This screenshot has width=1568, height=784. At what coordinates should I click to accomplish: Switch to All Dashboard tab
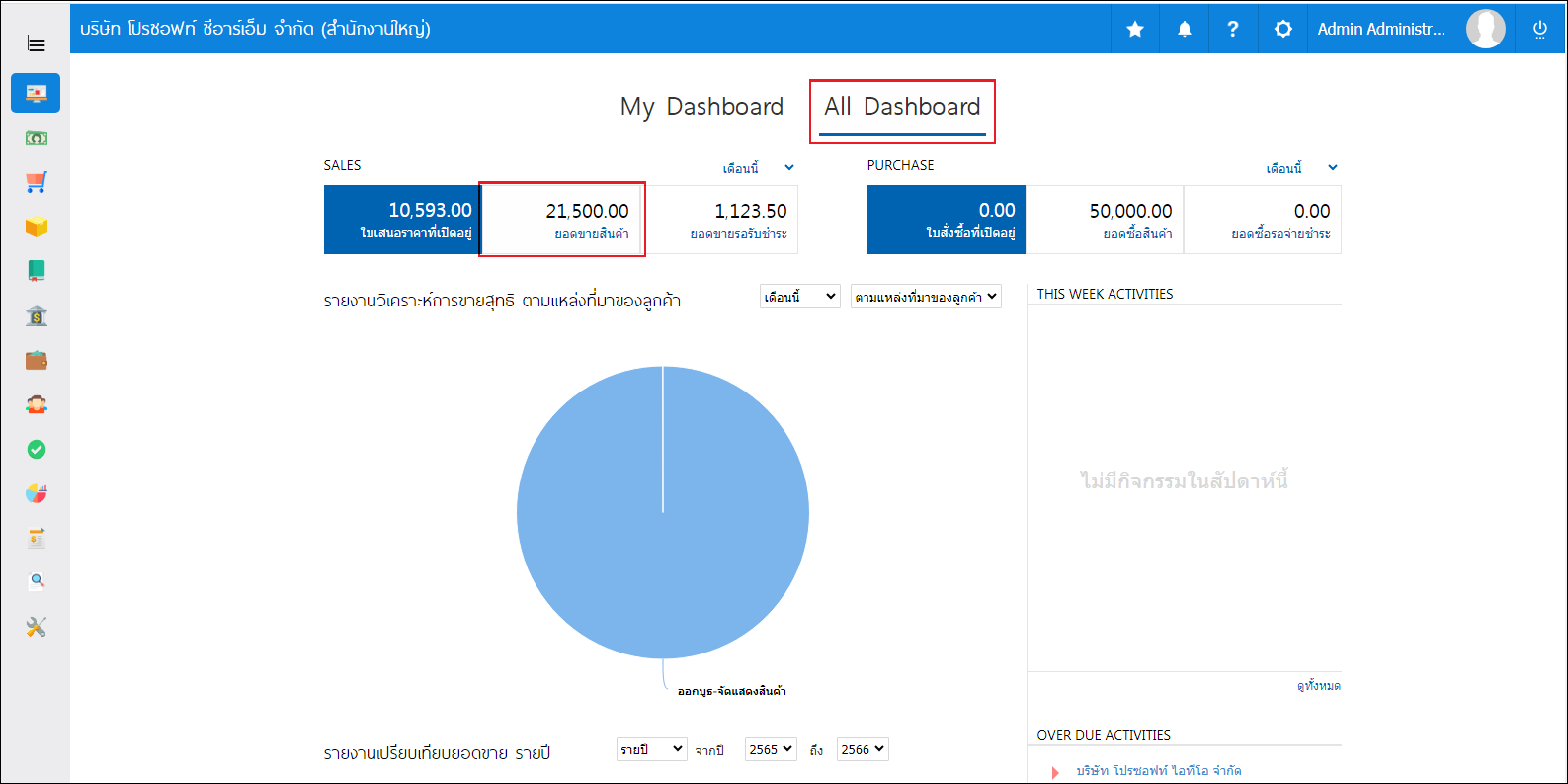click(902, 107)
